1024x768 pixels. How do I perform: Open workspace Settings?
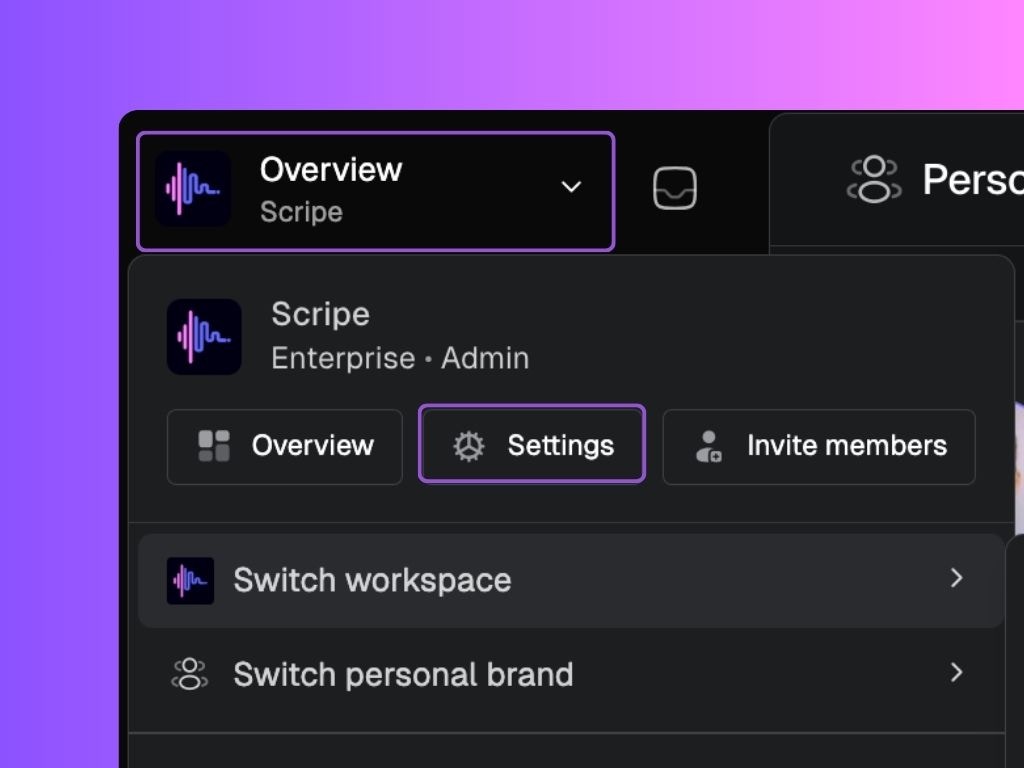(x=532, y=444)
